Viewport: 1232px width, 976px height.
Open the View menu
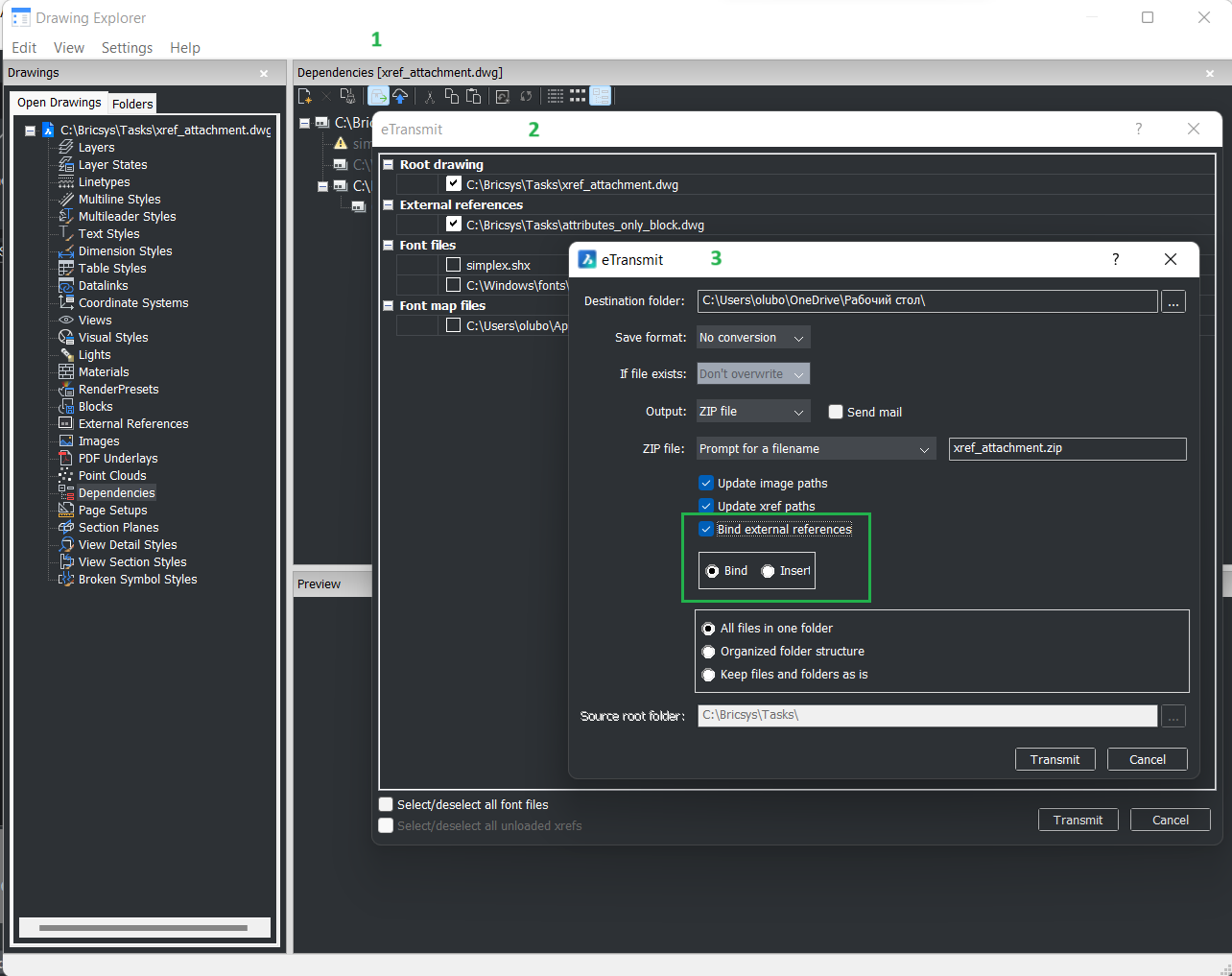coord(69,48)
